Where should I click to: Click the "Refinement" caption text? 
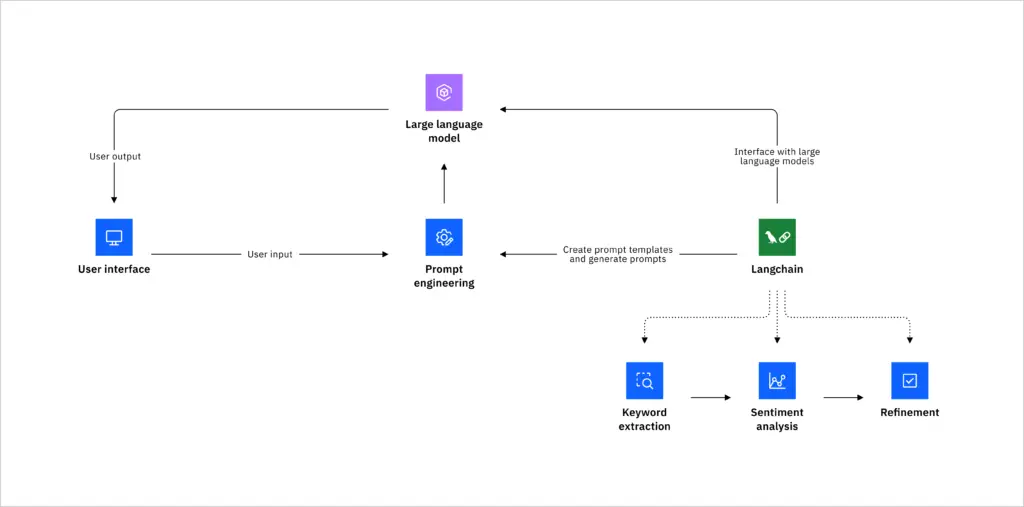(910, 412)
